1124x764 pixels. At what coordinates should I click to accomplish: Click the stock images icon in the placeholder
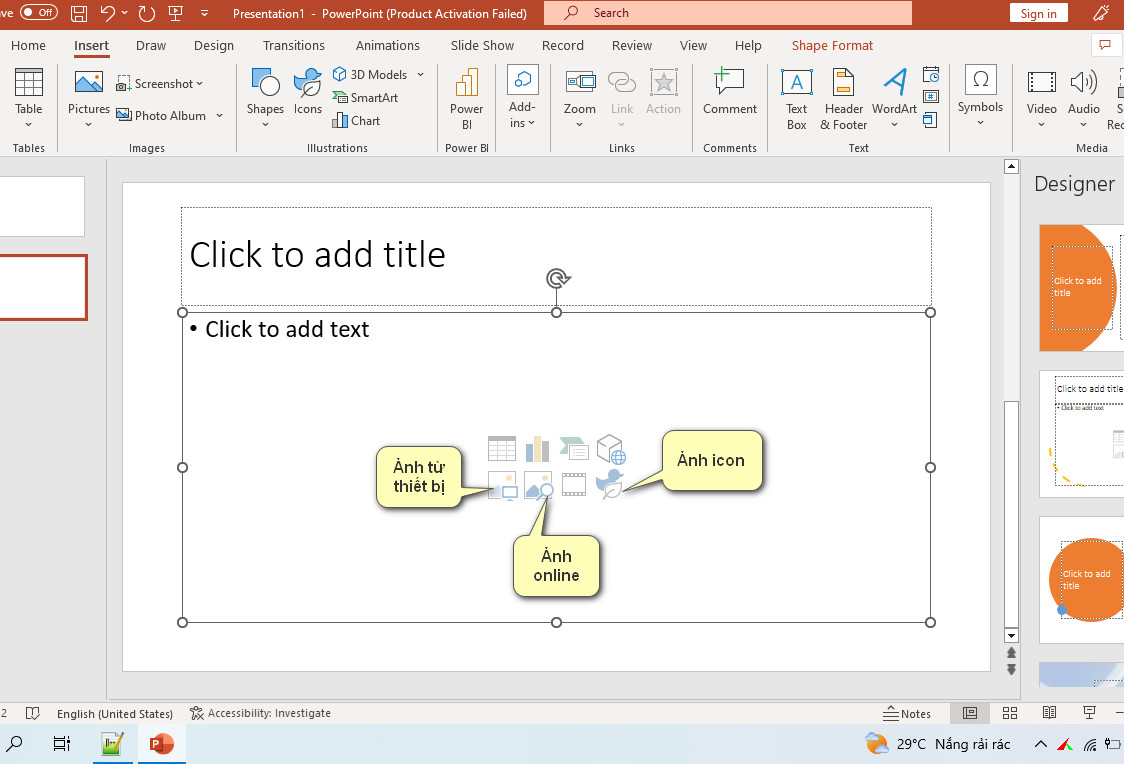click(x=538, y=485)
